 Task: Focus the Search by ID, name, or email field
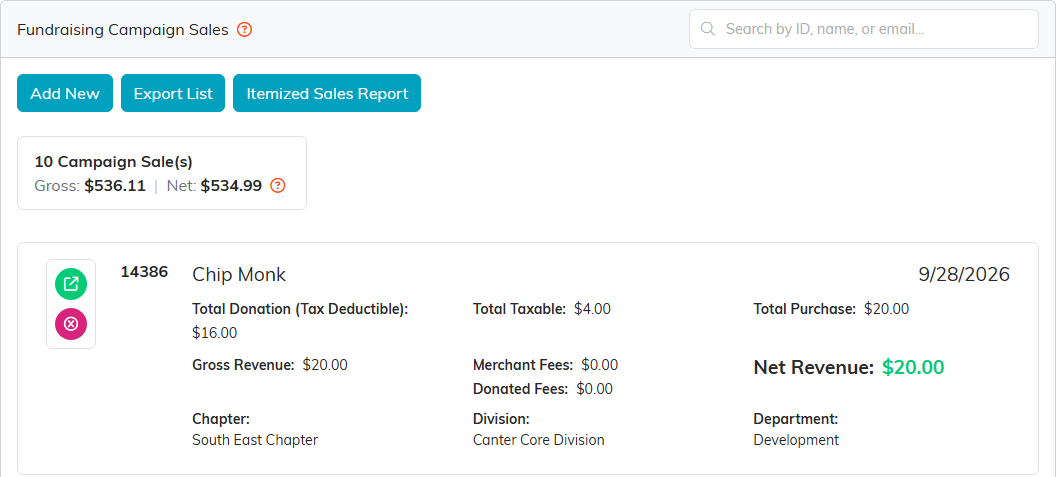pyautogui.click(x=863, y=29)
